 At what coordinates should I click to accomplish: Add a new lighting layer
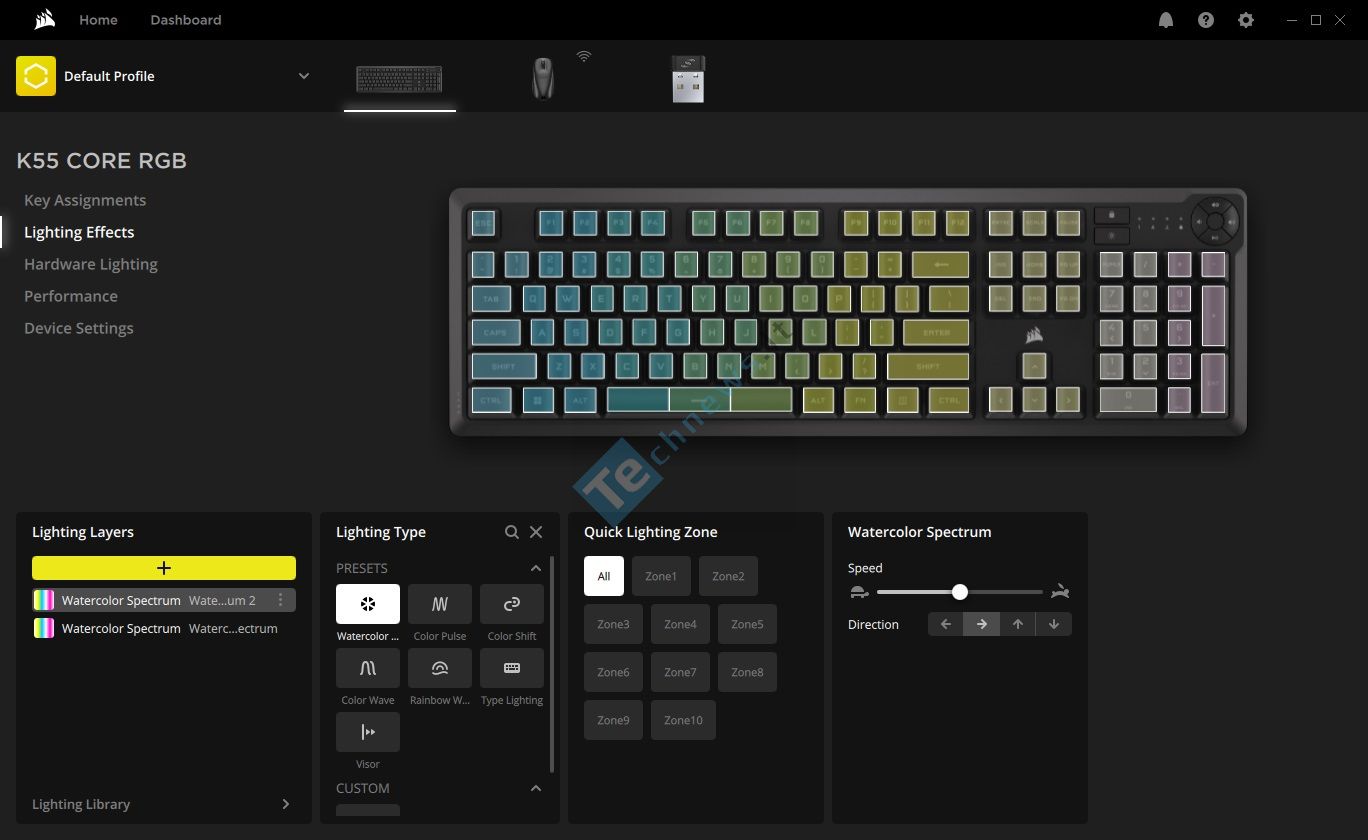164,568
